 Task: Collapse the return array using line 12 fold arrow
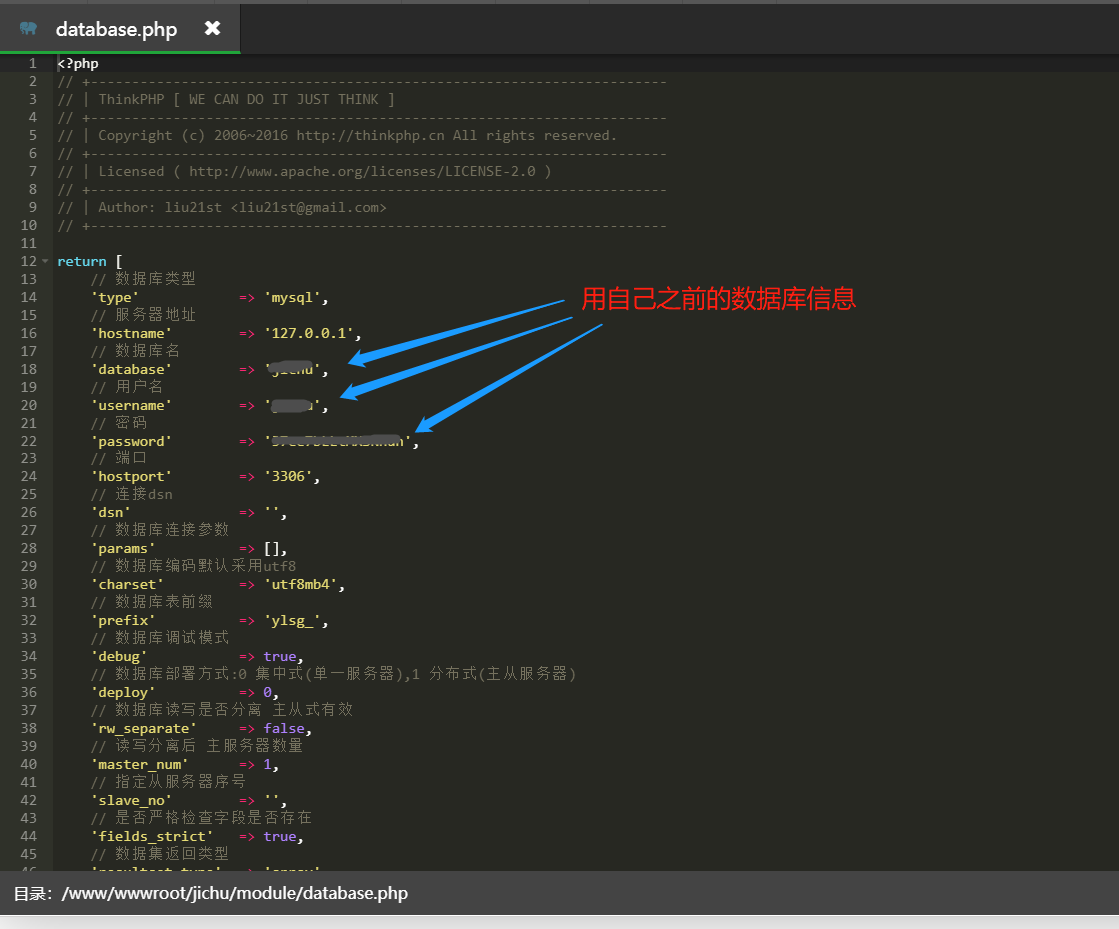(45, 260)
